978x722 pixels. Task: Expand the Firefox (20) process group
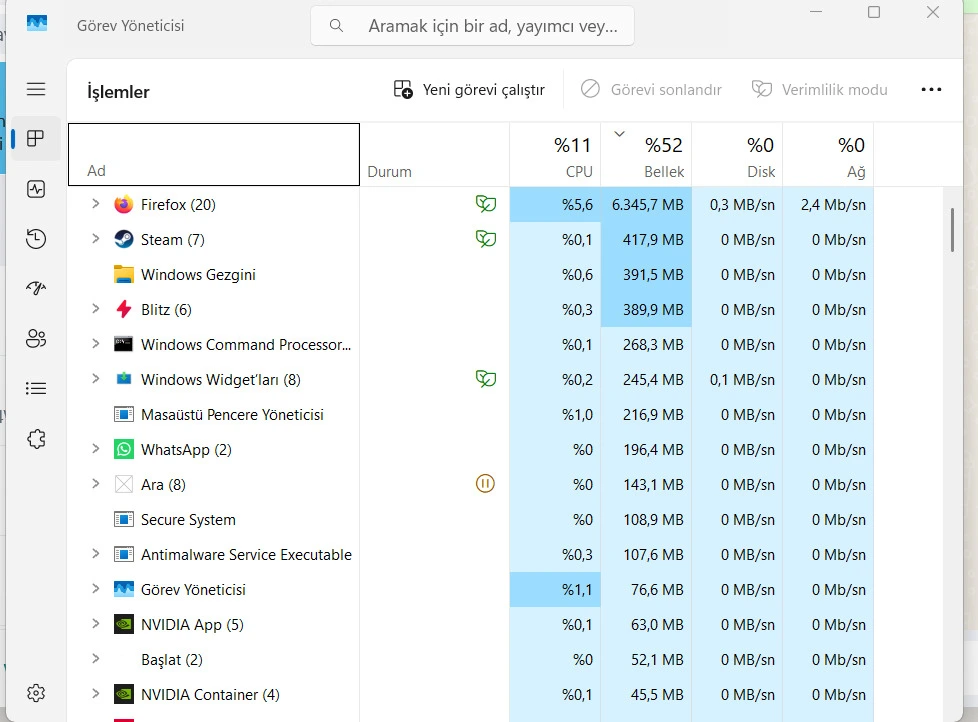point(95,203)
